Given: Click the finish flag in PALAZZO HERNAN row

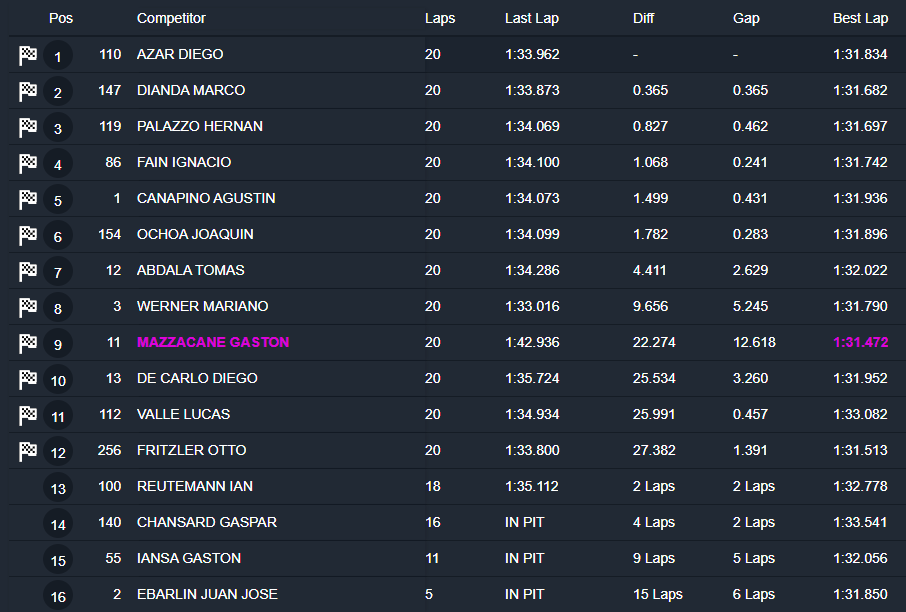Looking at the screenshot, I should pyautogui.click(x=28, y=127).
